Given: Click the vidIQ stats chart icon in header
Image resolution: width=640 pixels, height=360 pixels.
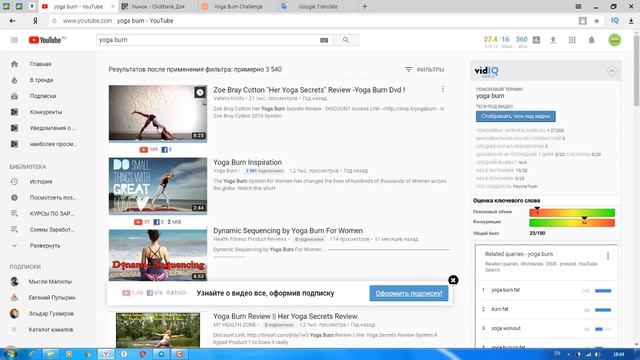Looking at the screenshot, I should (536, 40).
